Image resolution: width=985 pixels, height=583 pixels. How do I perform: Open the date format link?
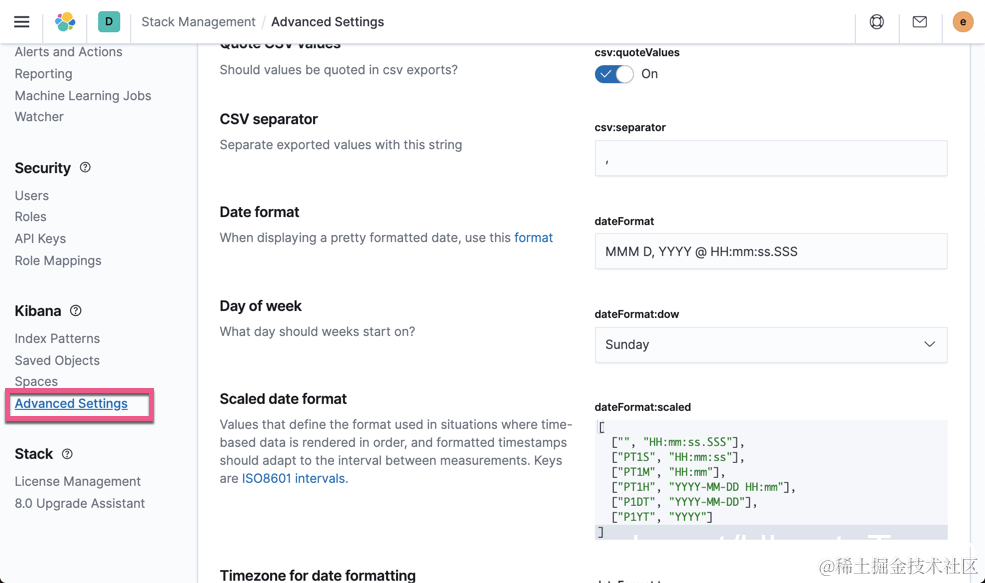(533, 238)
